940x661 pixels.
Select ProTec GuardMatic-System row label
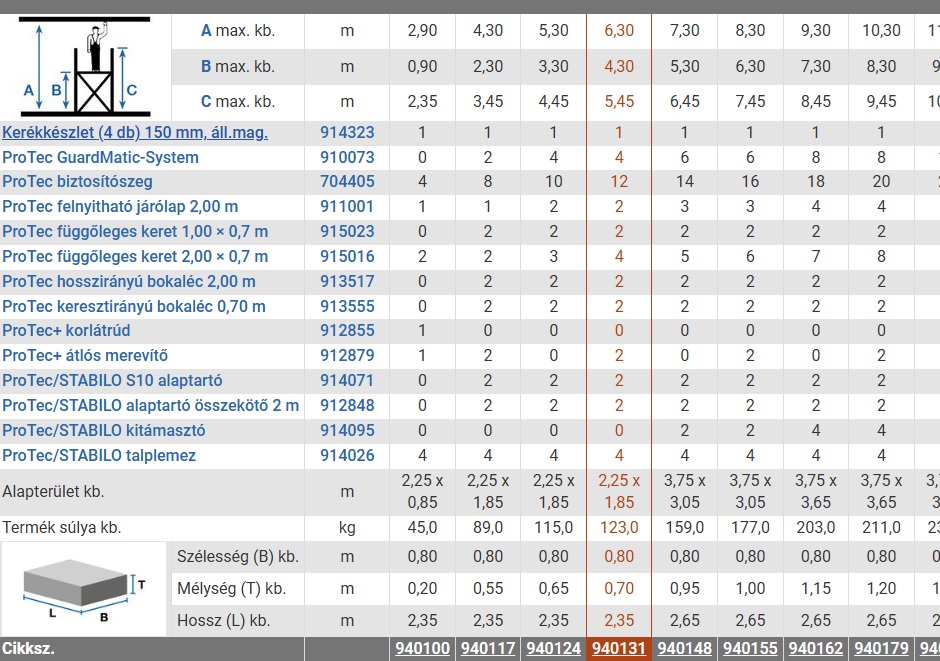(x=100, y=158)
